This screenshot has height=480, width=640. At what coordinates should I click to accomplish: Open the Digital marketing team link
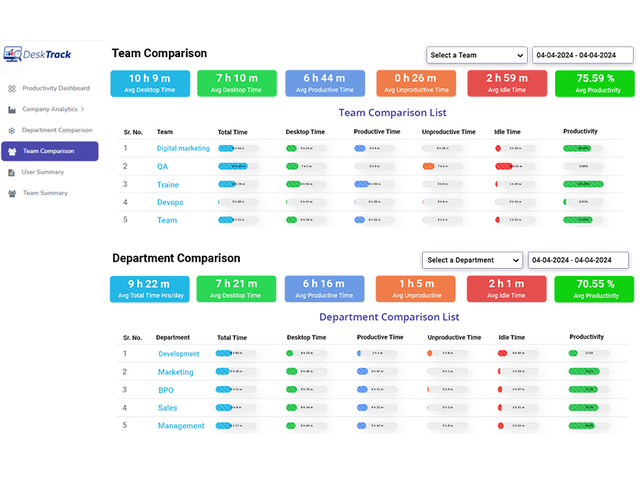pyautogui.click(x=183, y=148)
